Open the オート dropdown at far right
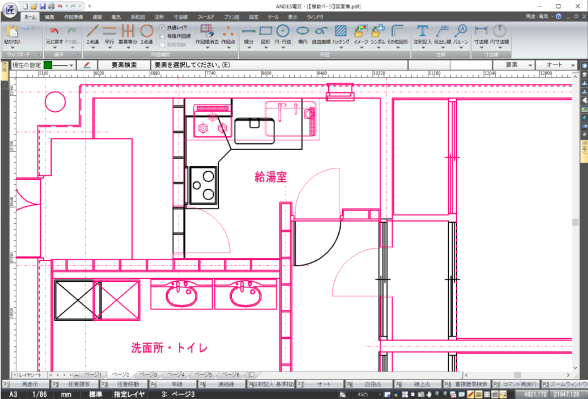Image resolution: width=588 pixels, height=399 pixels. pos(556,65)
